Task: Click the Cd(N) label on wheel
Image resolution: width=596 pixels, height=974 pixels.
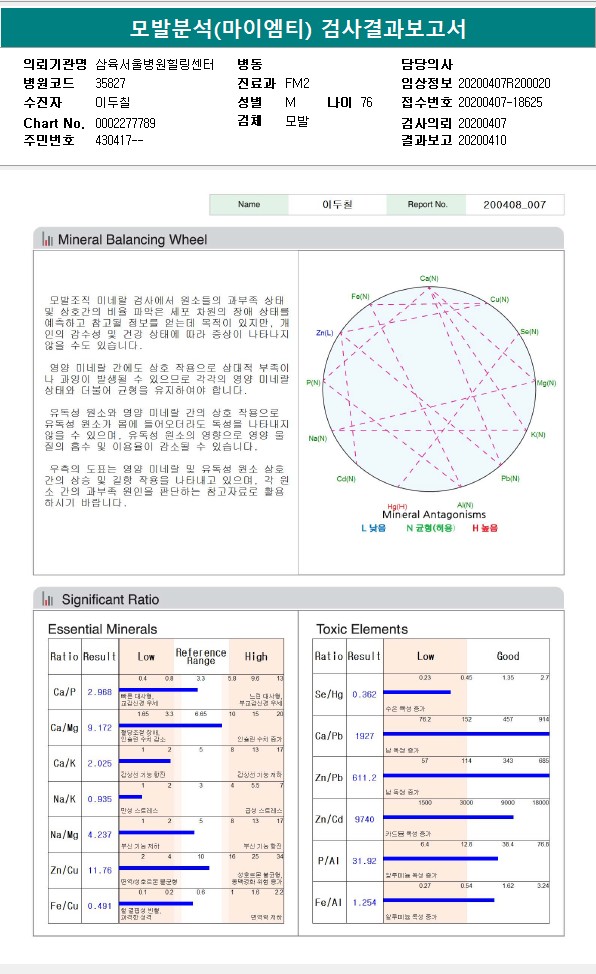Action: (x=346, y=479)
